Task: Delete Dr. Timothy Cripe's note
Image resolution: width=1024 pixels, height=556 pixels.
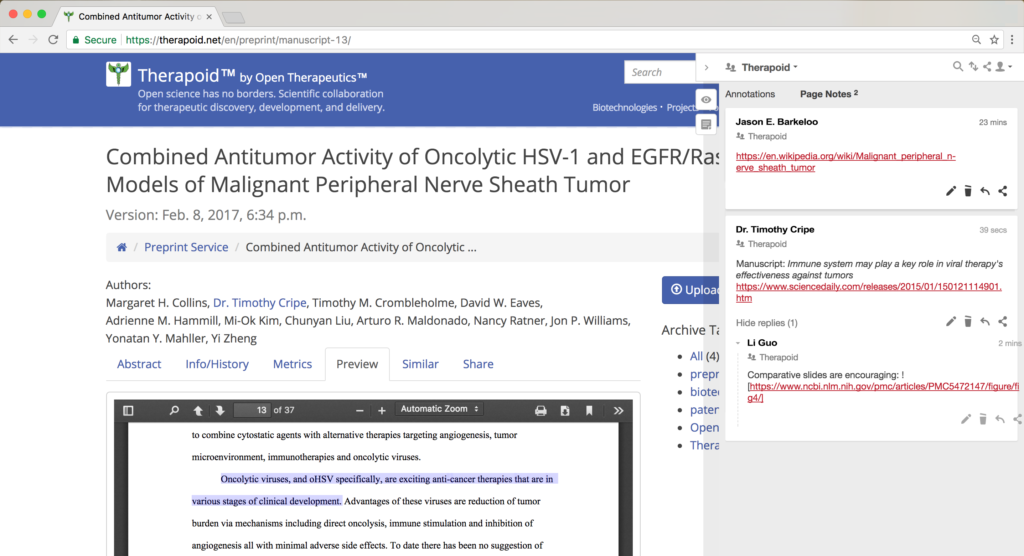Action: pyautogui.click(x=968, y=321)
